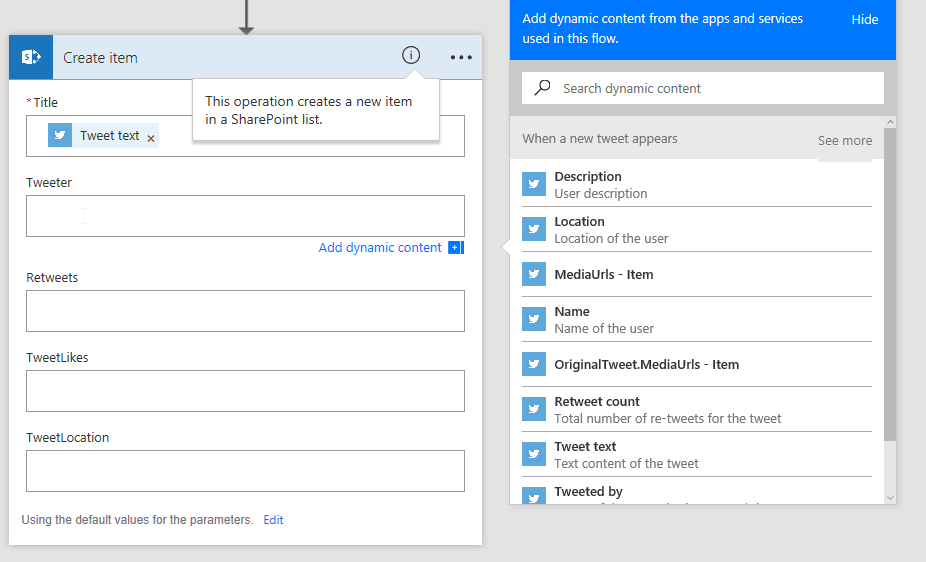Screen dimensions: 926x562
Task: Select Location dynamic content item
Action: (610, 230)
